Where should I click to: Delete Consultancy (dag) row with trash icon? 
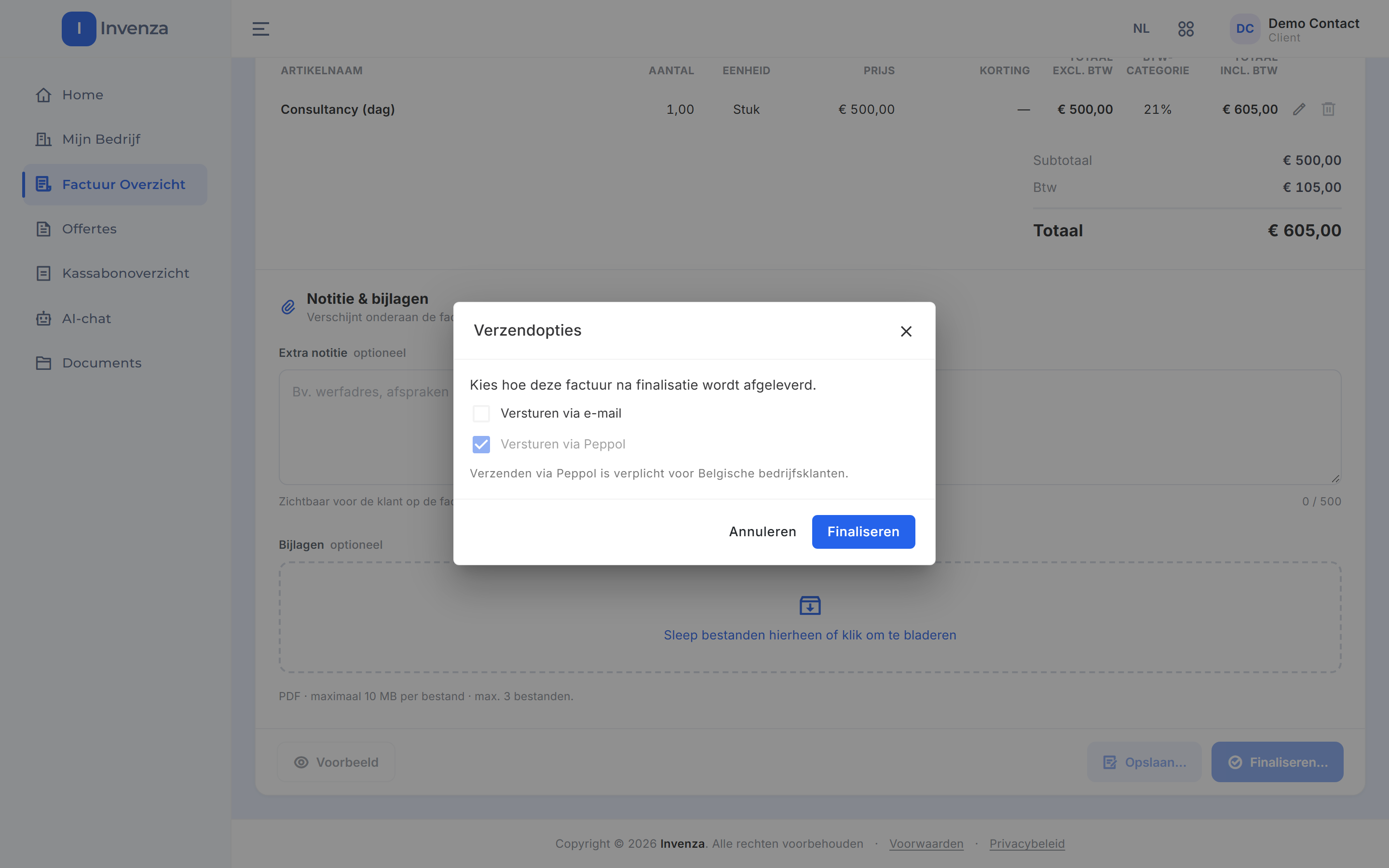point(1328,109)
